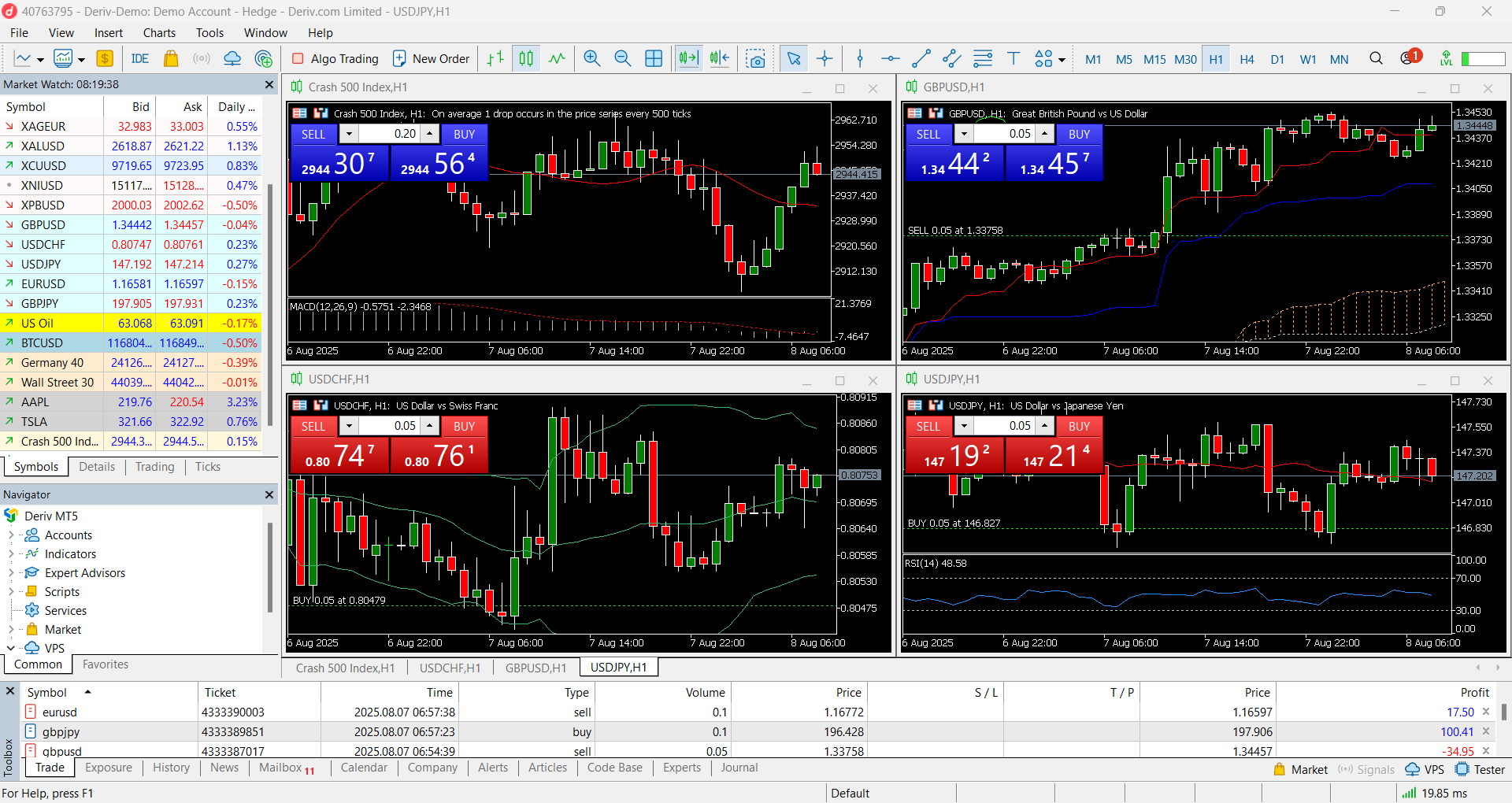Click the yellow dollar trading icon

pyautogui.click(x=105, y=59)
